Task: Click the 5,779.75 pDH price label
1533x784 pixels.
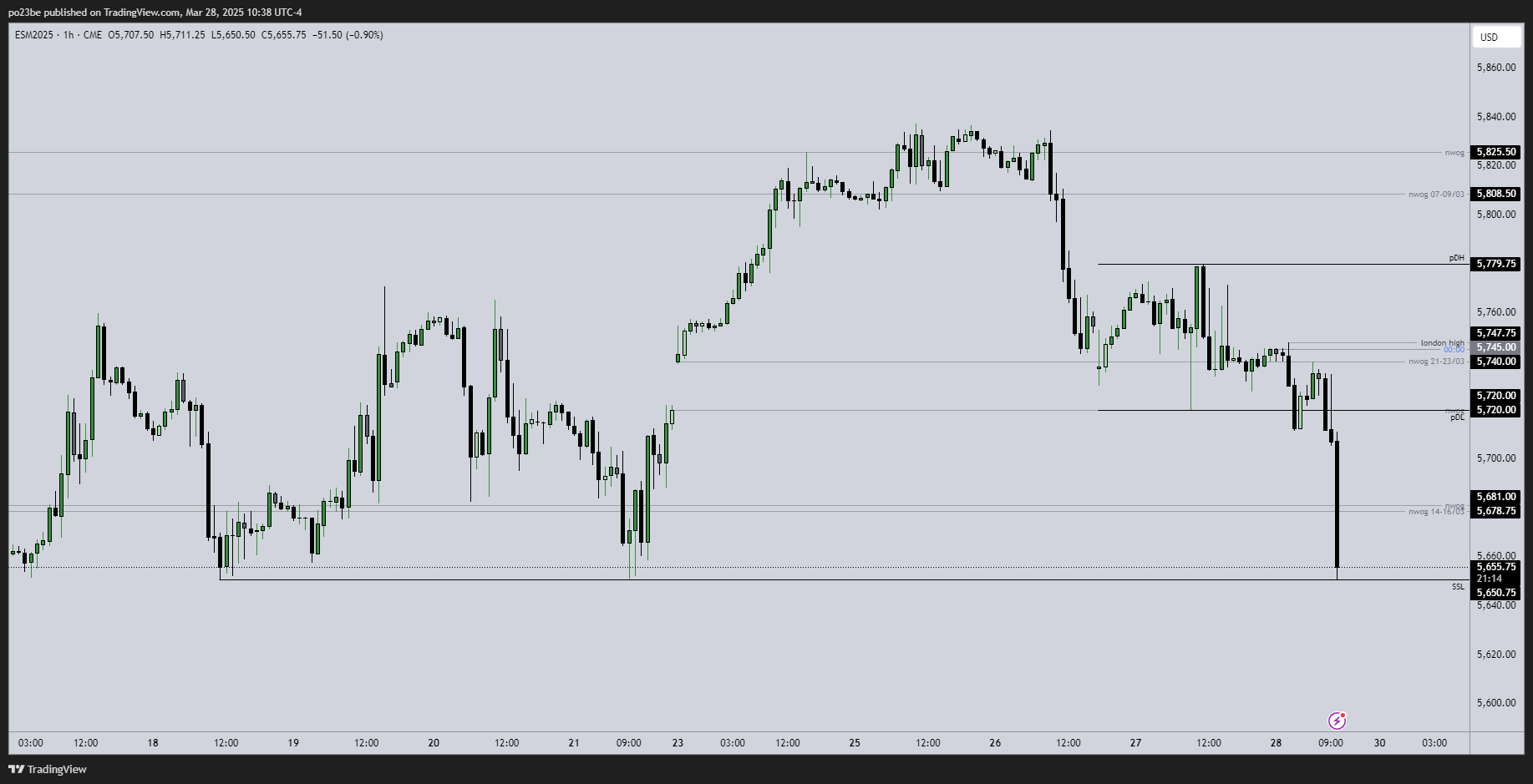Action: tap(1495, 264)
